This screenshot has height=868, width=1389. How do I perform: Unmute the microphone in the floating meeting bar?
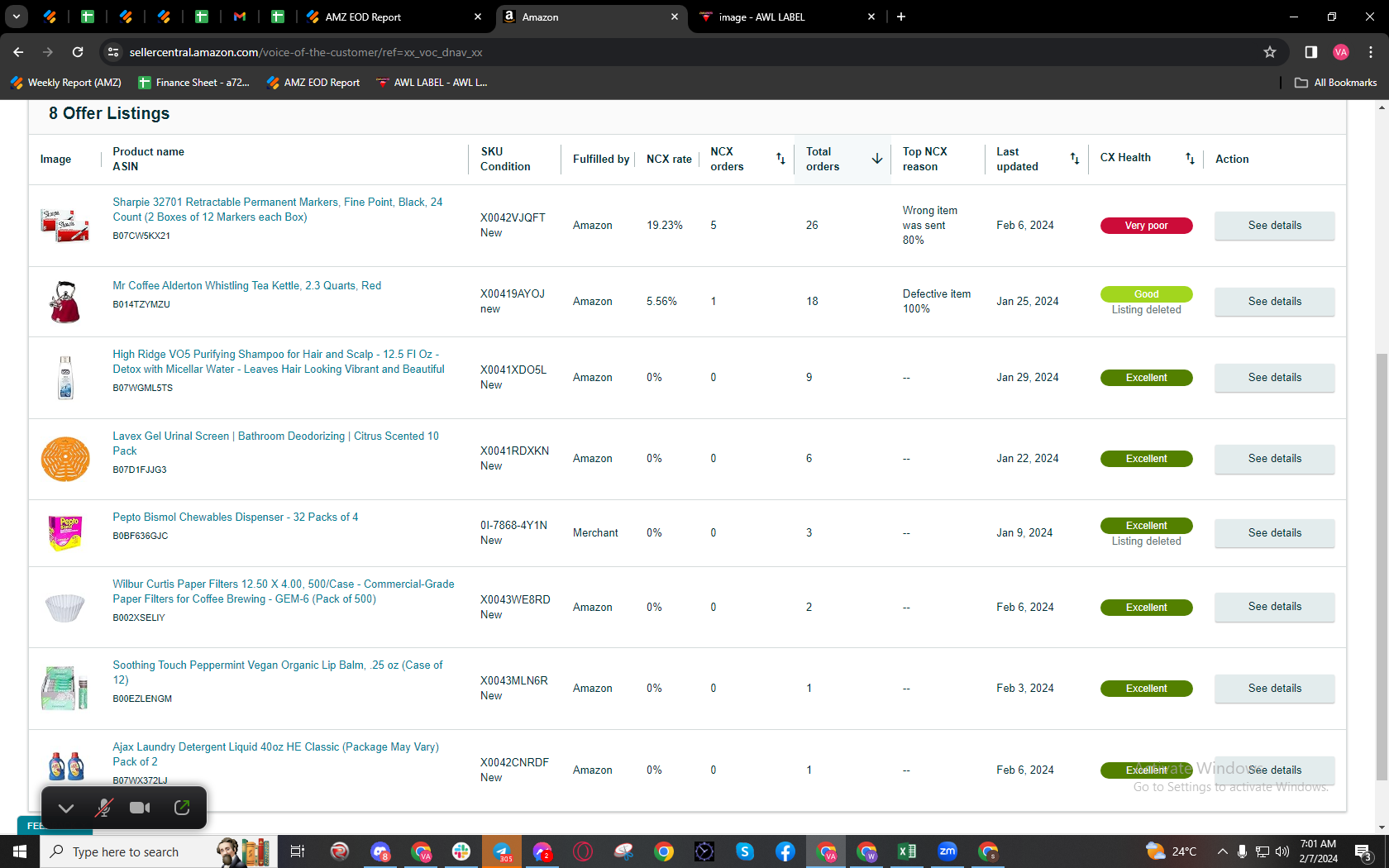pos(103,808)
